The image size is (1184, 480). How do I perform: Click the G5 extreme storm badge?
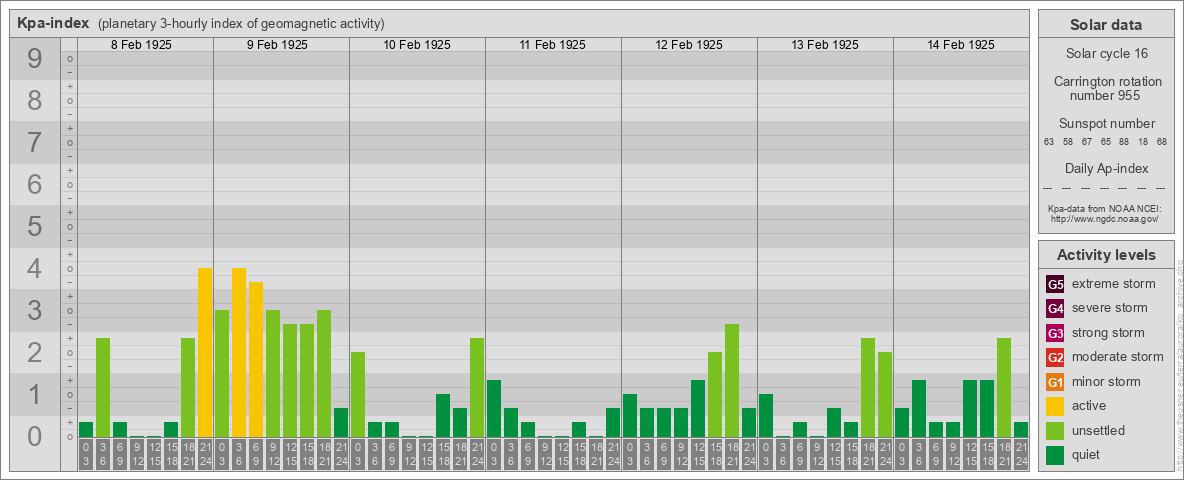coord(1055,284)
